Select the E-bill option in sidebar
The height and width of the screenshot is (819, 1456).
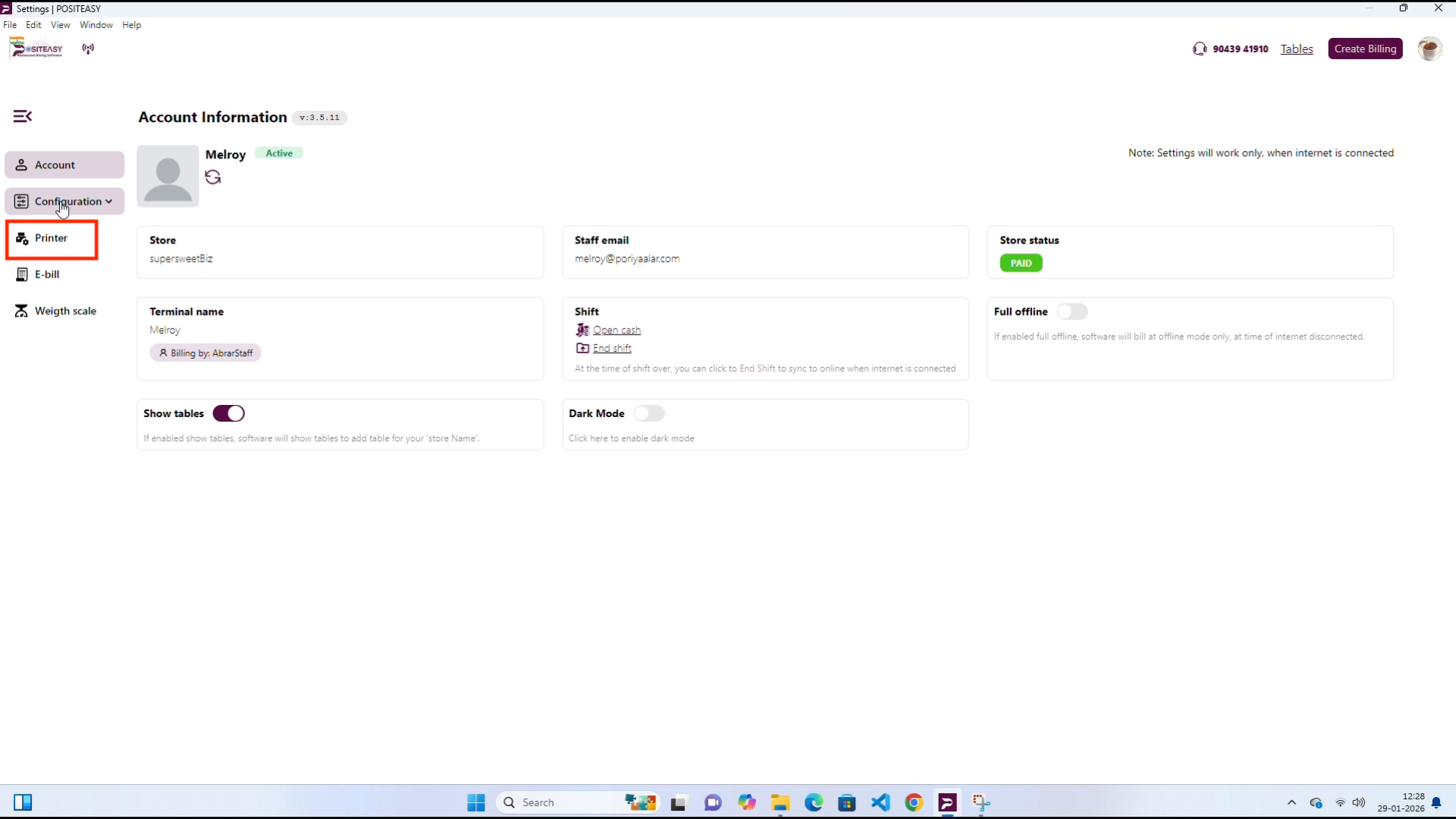pyautogui.click(x=47, y=274)
